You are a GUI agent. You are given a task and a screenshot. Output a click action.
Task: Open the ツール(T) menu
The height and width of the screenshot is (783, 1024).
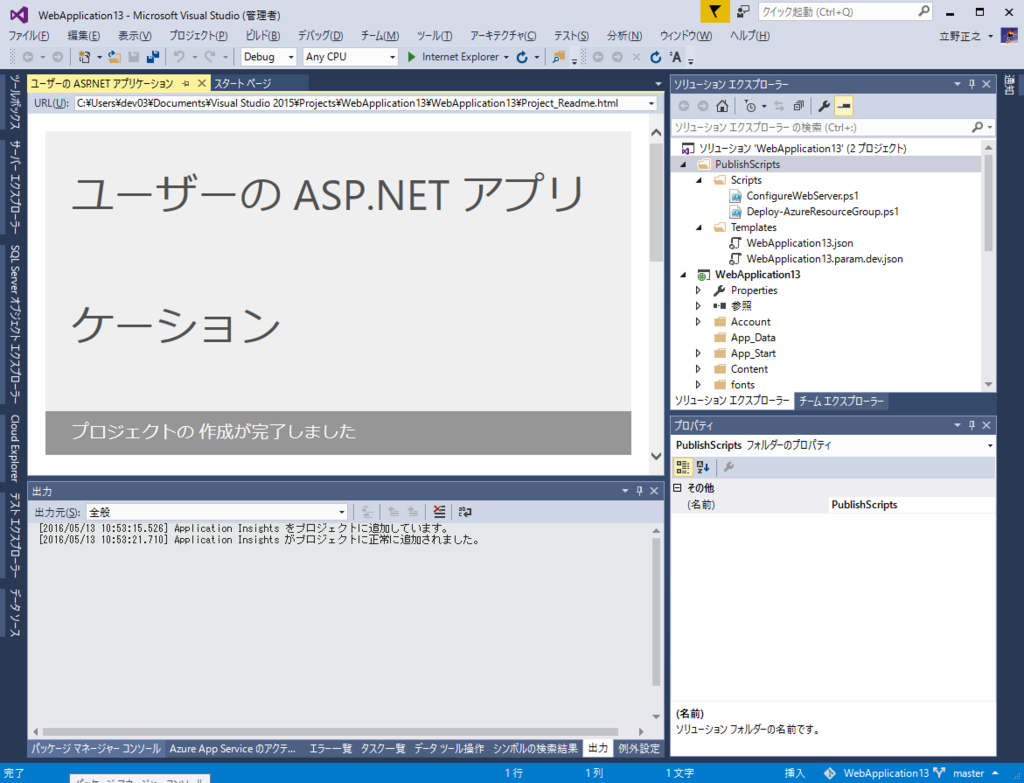[x=434, y=36]
